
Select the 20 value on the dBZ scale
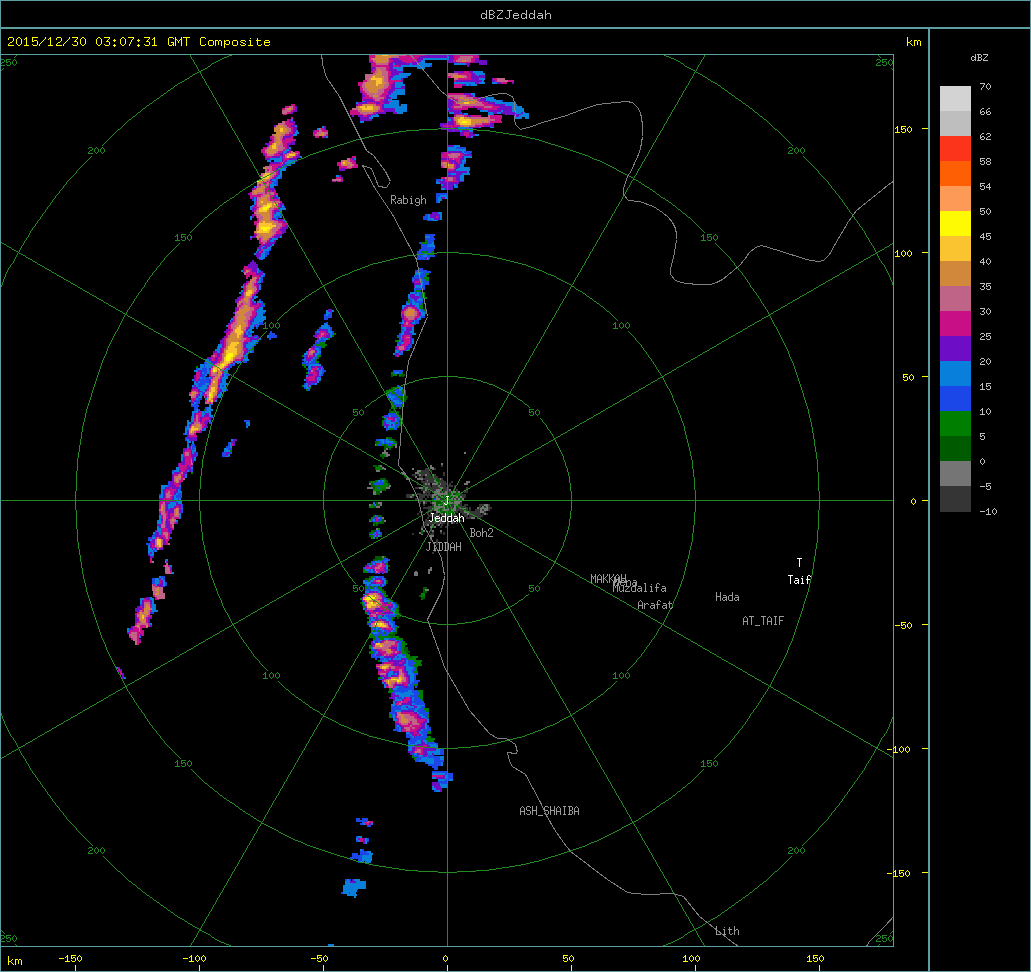click(985, 361)
